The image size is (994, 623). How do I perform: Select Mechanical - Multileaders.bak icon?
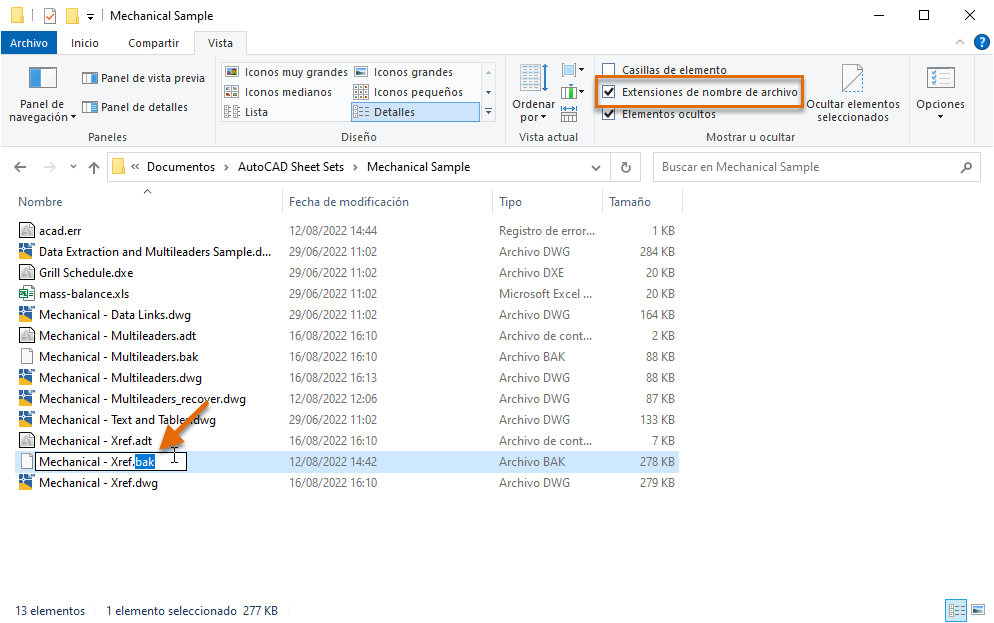[27, 357]
